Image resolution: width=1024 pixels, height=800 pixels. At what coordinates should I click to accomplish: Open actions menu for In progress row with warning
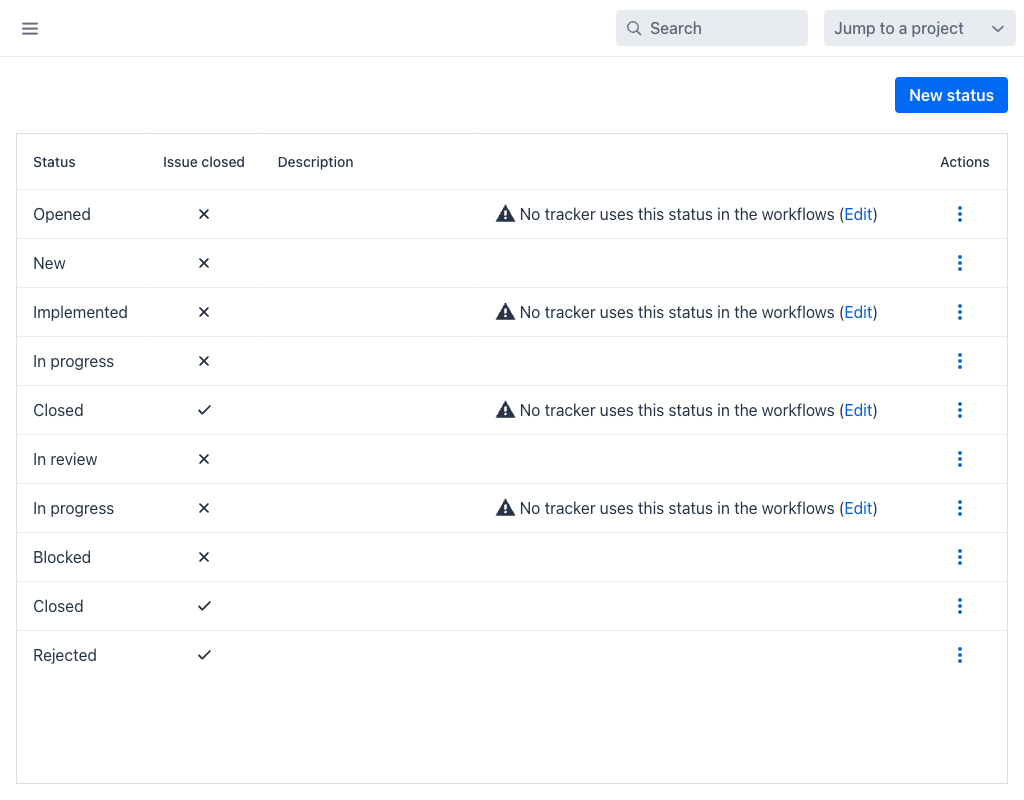(x=959, y=508)
